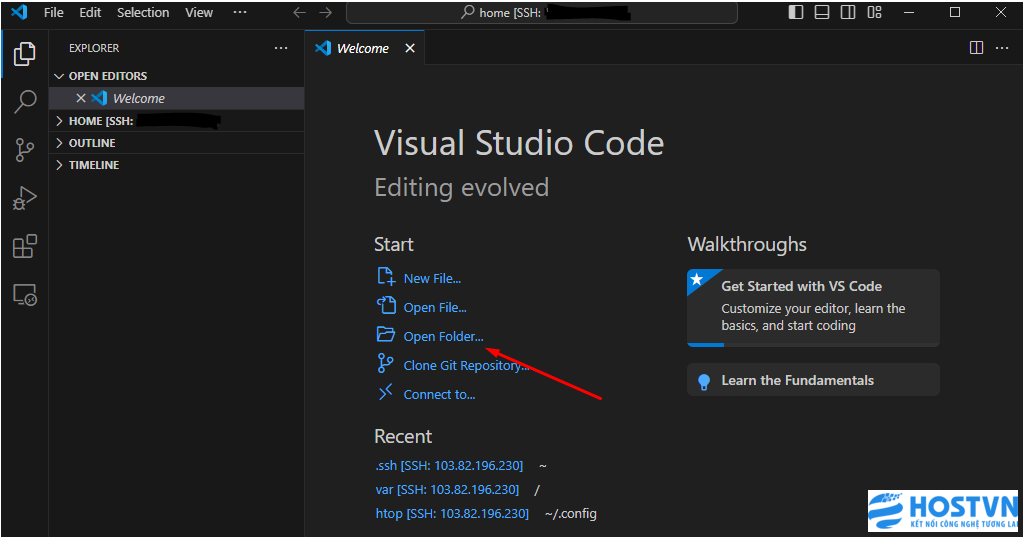Open the View menu
Screen dimensions: 1023x537
(x=199, y=12)
